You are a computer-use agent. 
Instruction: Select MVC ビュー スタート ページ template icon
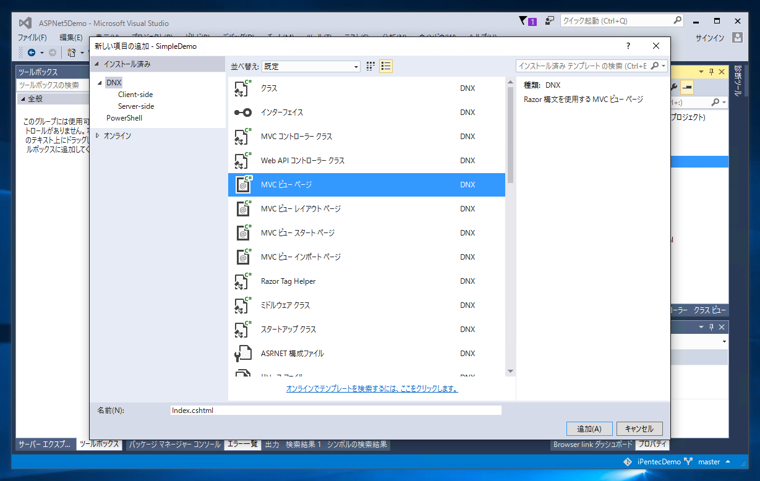[x=243, y=233]
